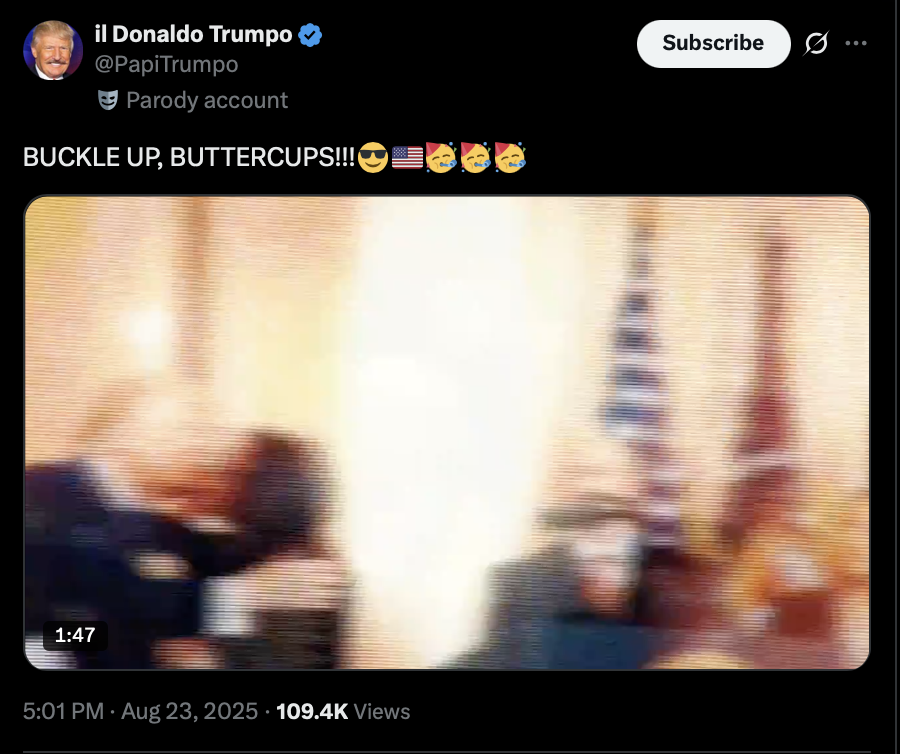Click the Parody account label
This screenshot has height=754, width=900.
(207, 100)
